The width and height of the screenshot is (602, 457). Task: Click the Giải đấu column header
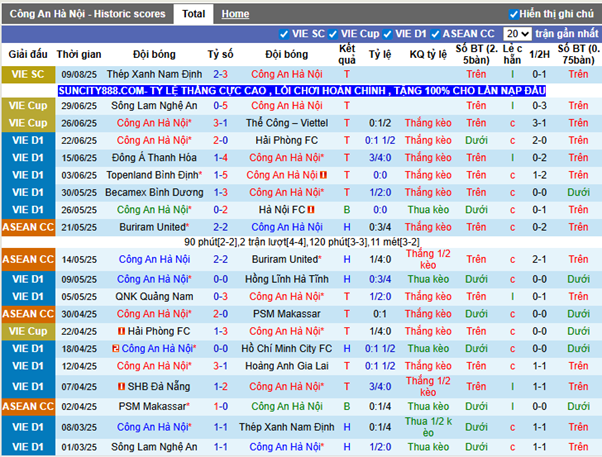pyautogui.click(x=28, y=55)
